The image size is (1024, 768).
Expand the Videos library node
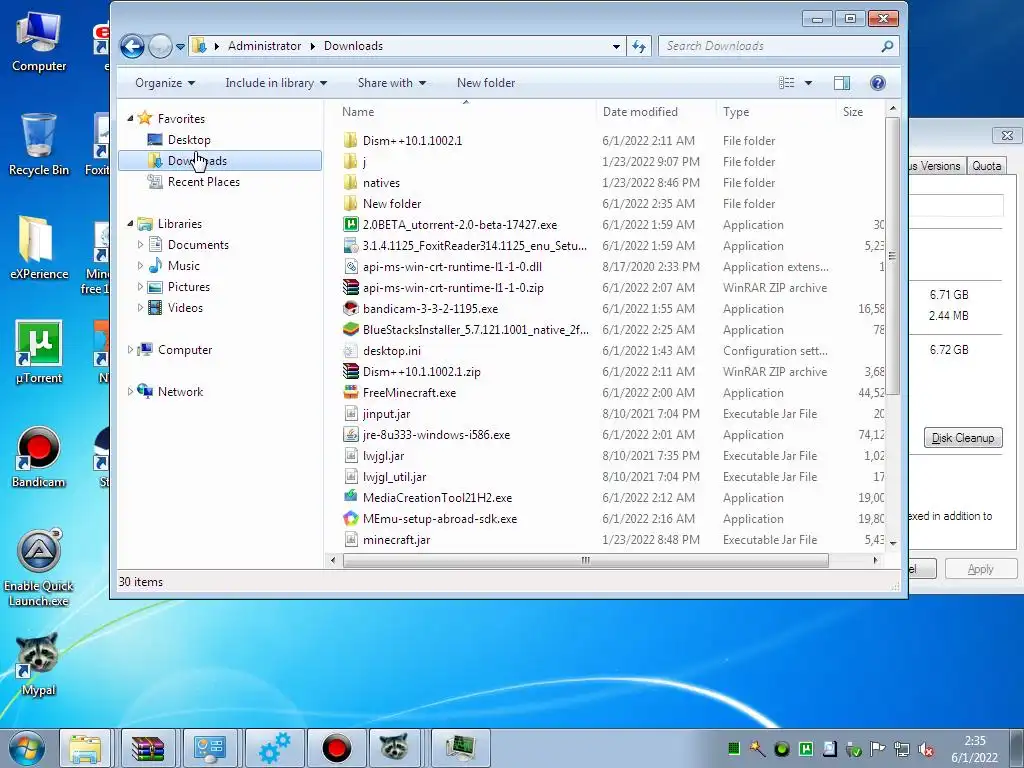coord(140,308)
